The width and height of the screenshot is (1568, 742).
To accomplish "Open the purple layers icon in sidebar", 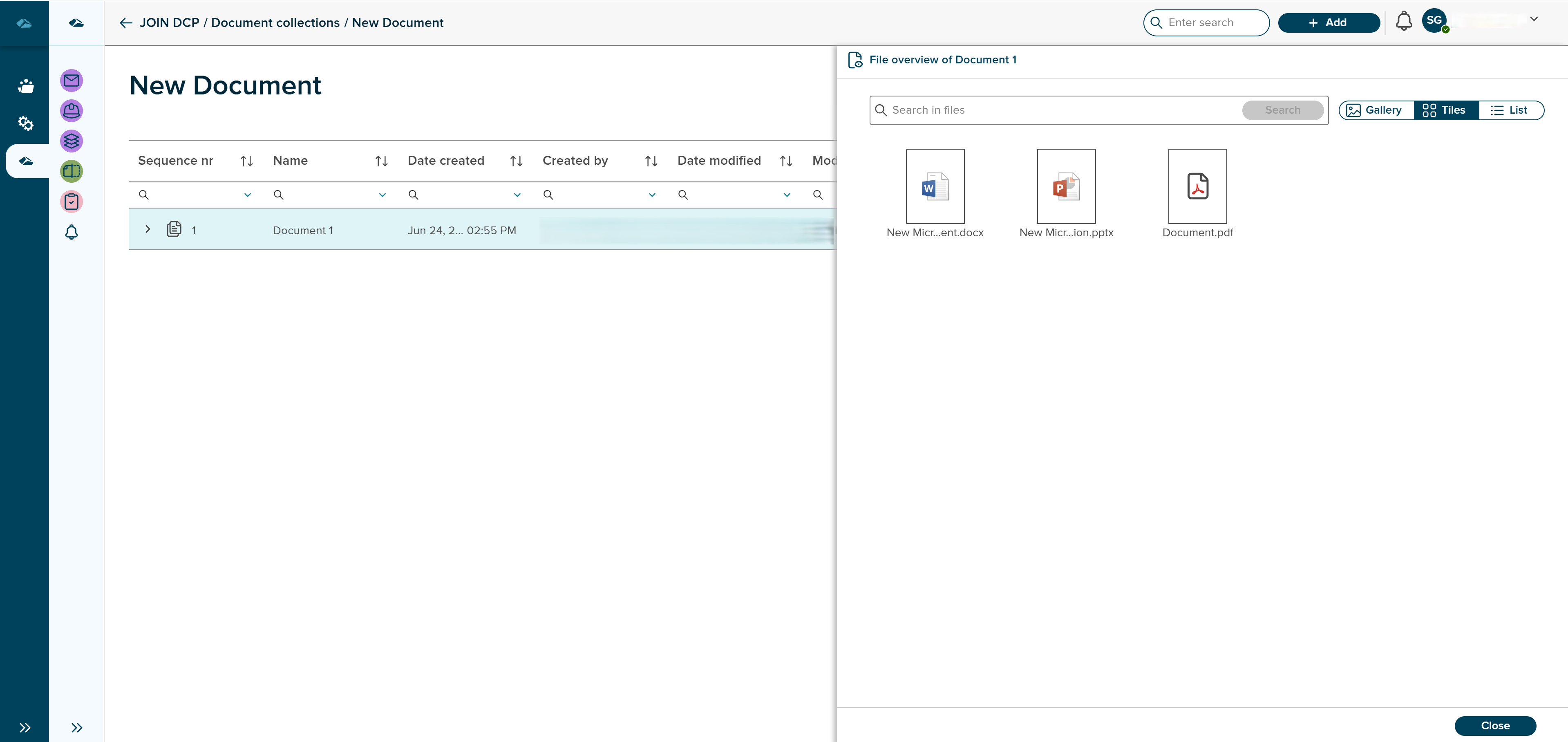I will coord(71,141).
